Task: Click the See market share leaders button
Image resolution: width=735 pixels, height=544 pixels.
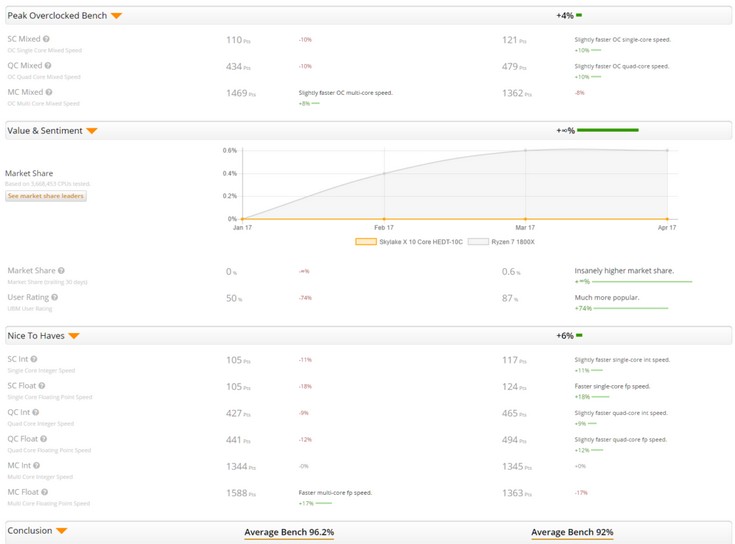Action: coord(45,196)
